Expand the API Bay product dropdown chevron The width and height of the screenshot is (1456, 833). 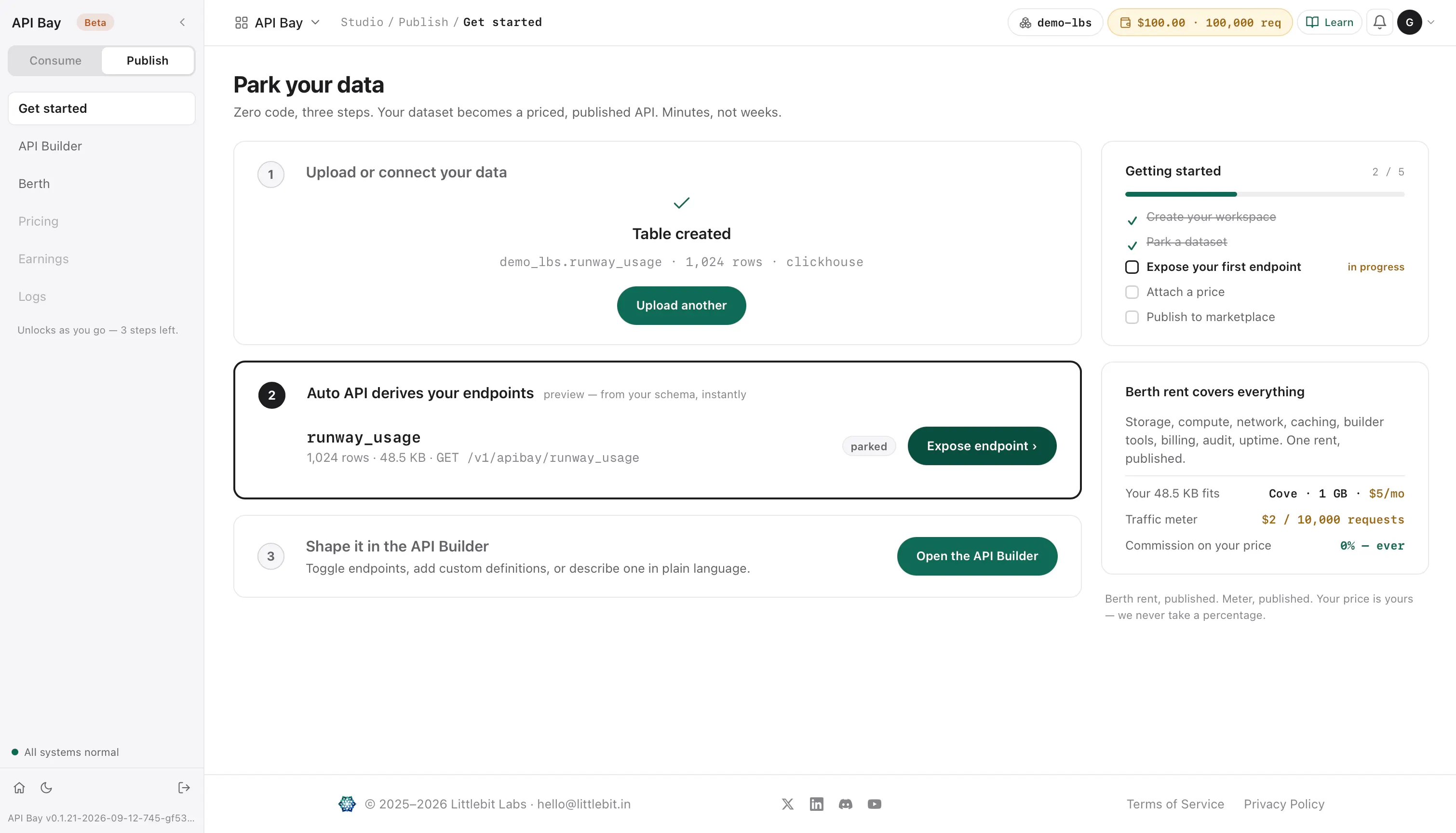[315, 22]
